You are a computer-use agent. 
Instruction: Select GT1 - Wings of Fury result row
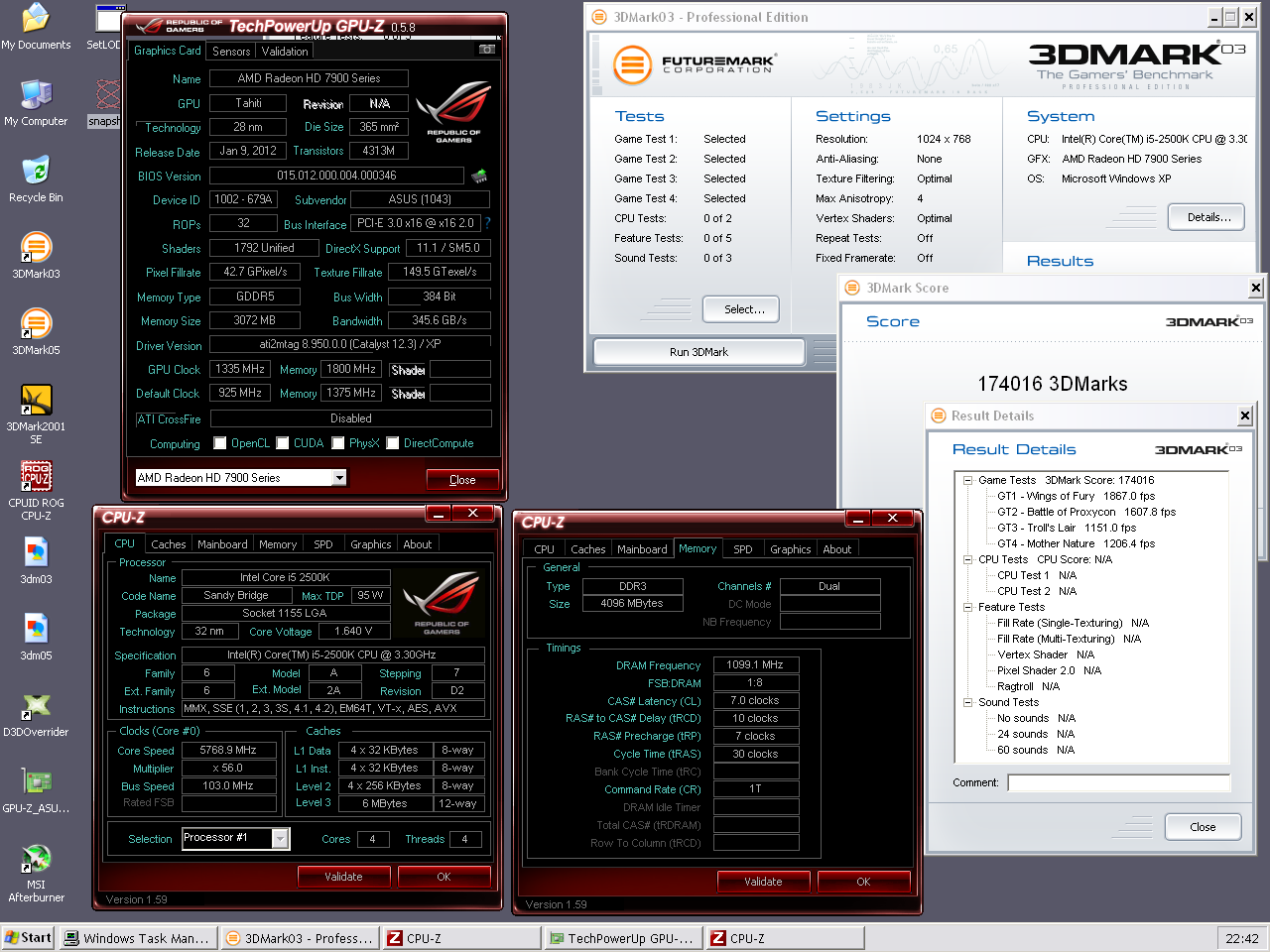(1076, 496)
